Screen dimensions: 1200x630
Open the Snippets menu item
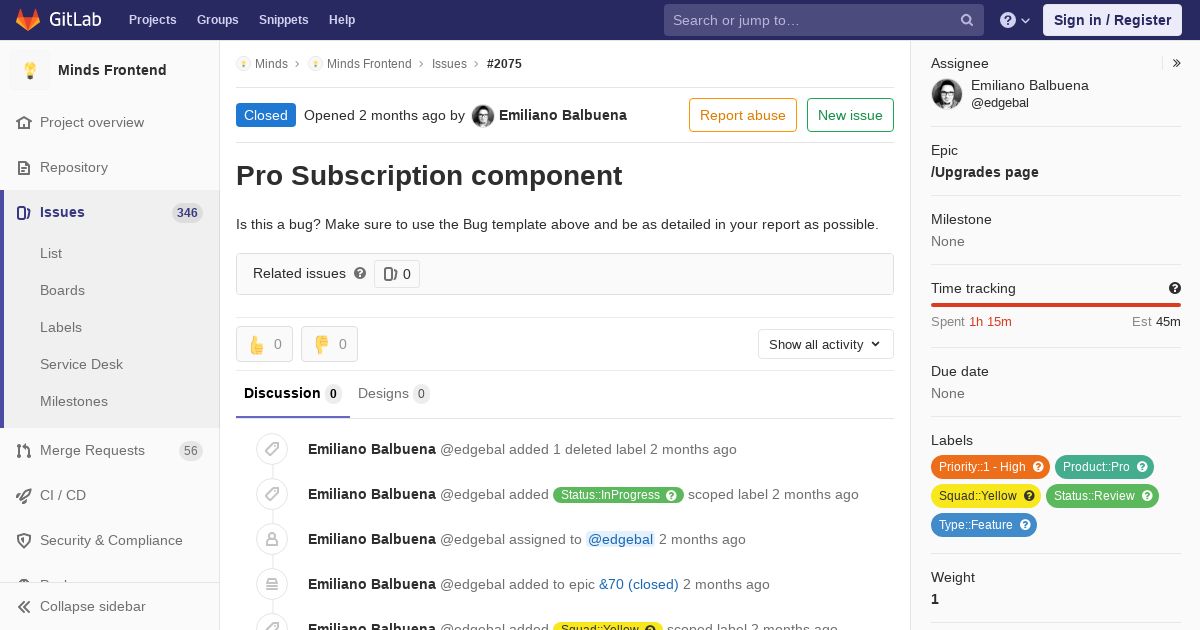tap(284, 20)
